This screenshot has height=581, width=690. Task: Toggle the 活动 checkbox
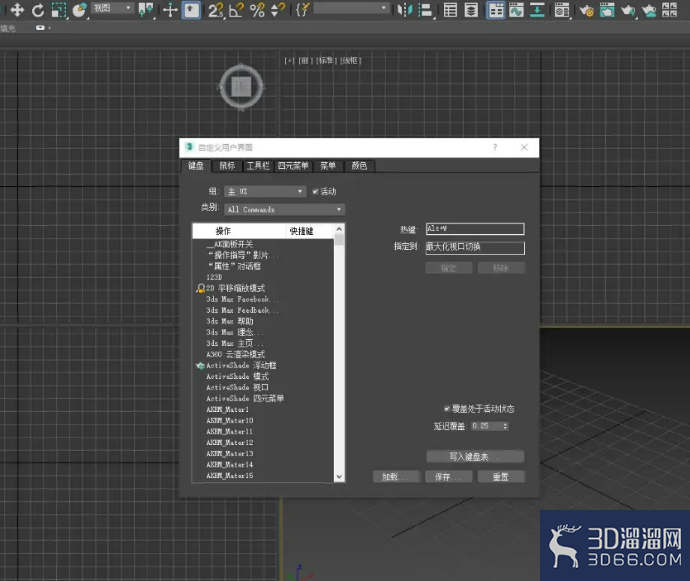[315, 191]
